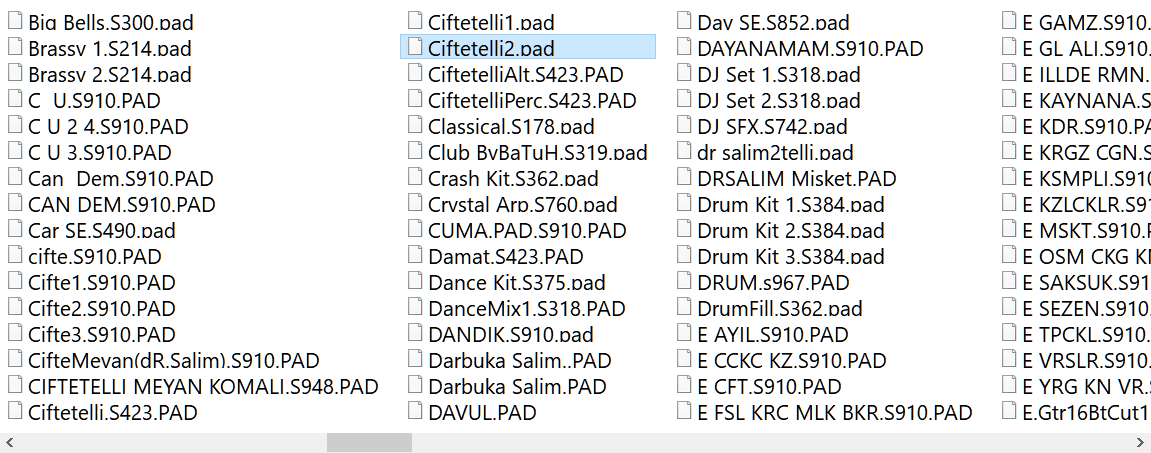Click the scroll left arrow
The height and width of the screenshot is (453, 1151).
point(9,442)
